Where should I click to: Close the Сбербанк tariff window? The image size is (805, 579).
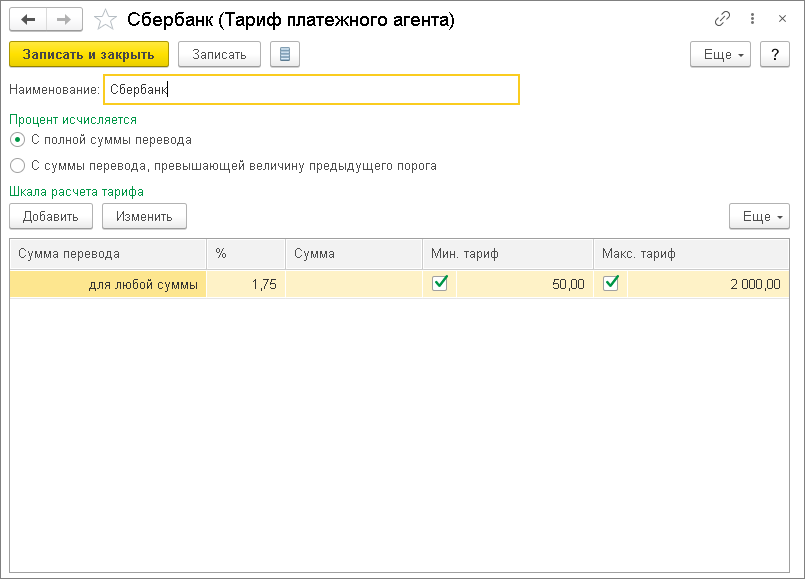pos(781,19)
